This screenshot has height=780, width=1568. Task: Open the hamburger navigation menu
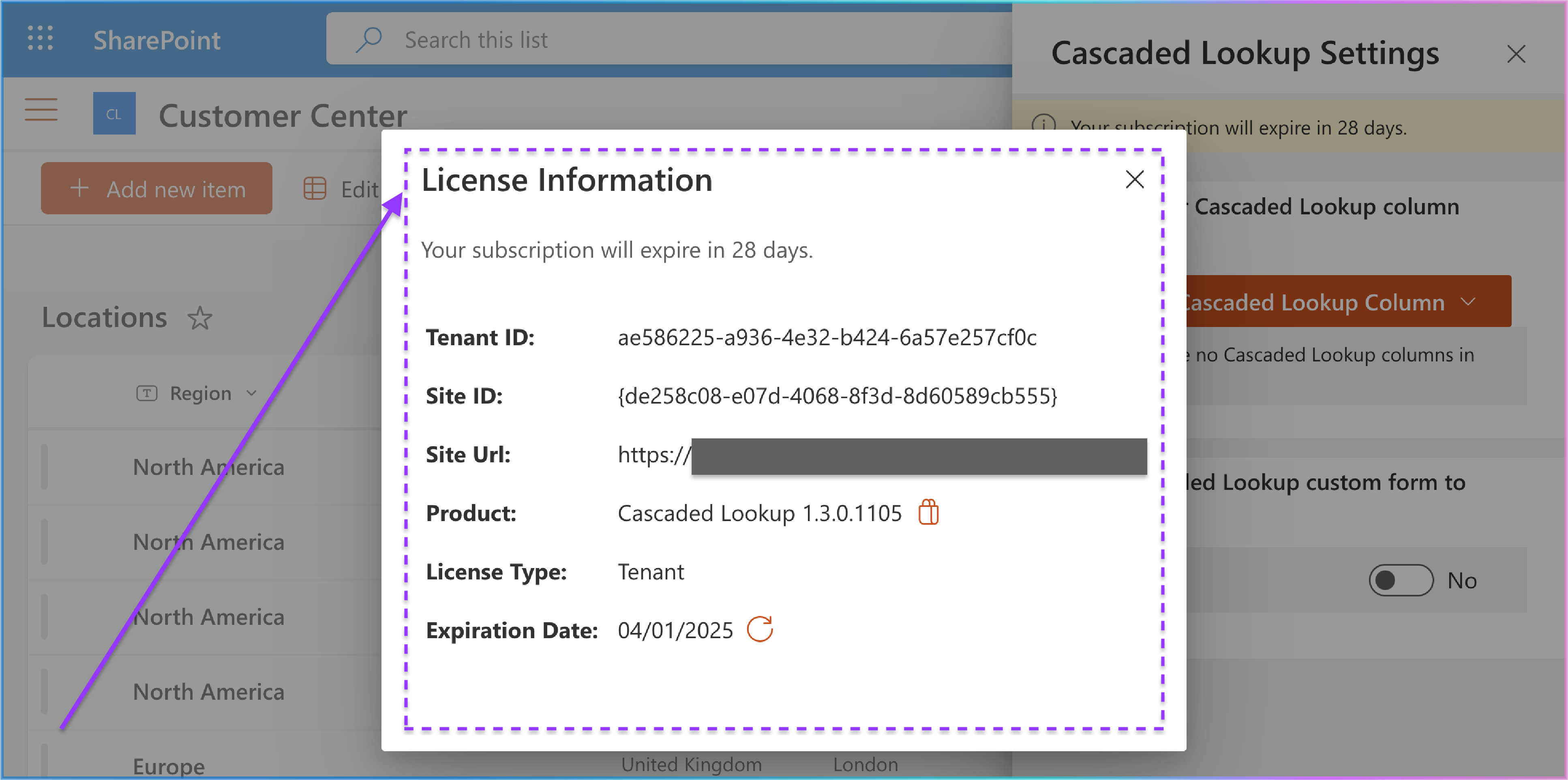coord(41,110)
